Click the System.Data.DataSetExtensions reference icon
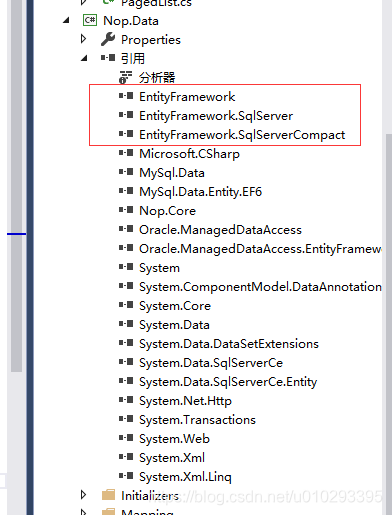Screen dimensions: 392x515 tap(126, 343)
